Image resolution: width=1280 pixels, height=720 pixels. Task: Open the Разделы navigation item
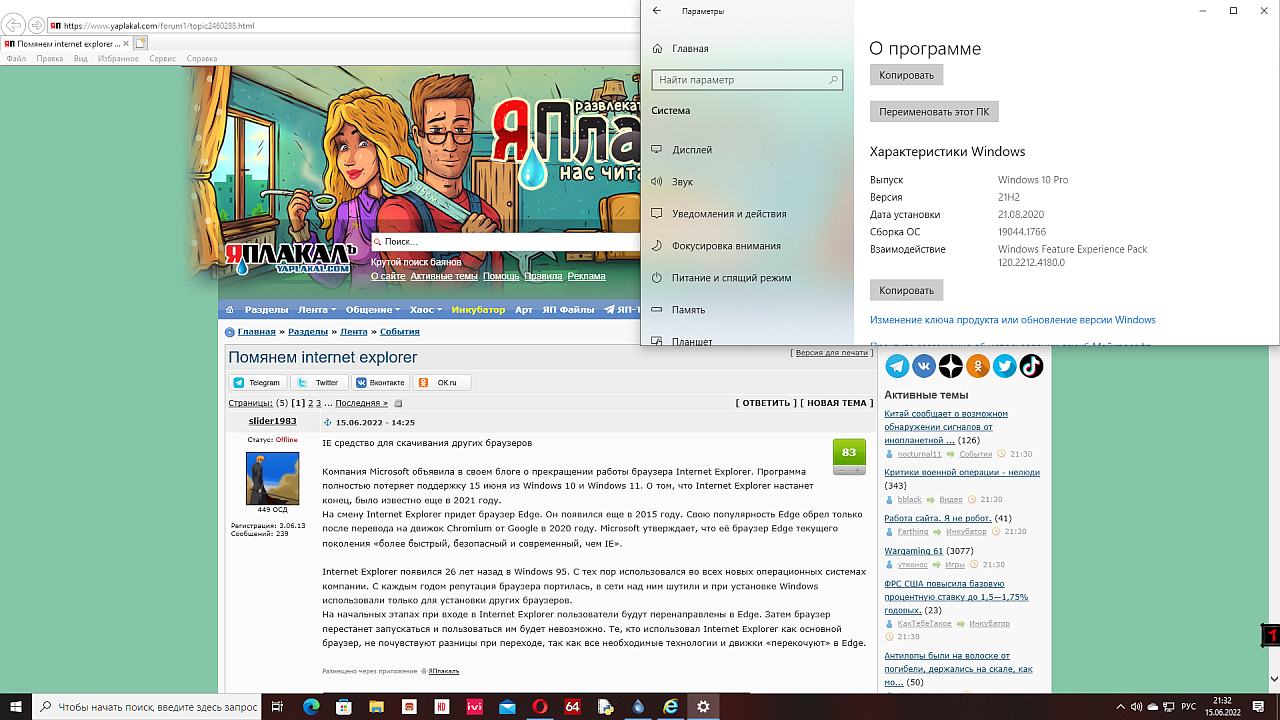266,310
